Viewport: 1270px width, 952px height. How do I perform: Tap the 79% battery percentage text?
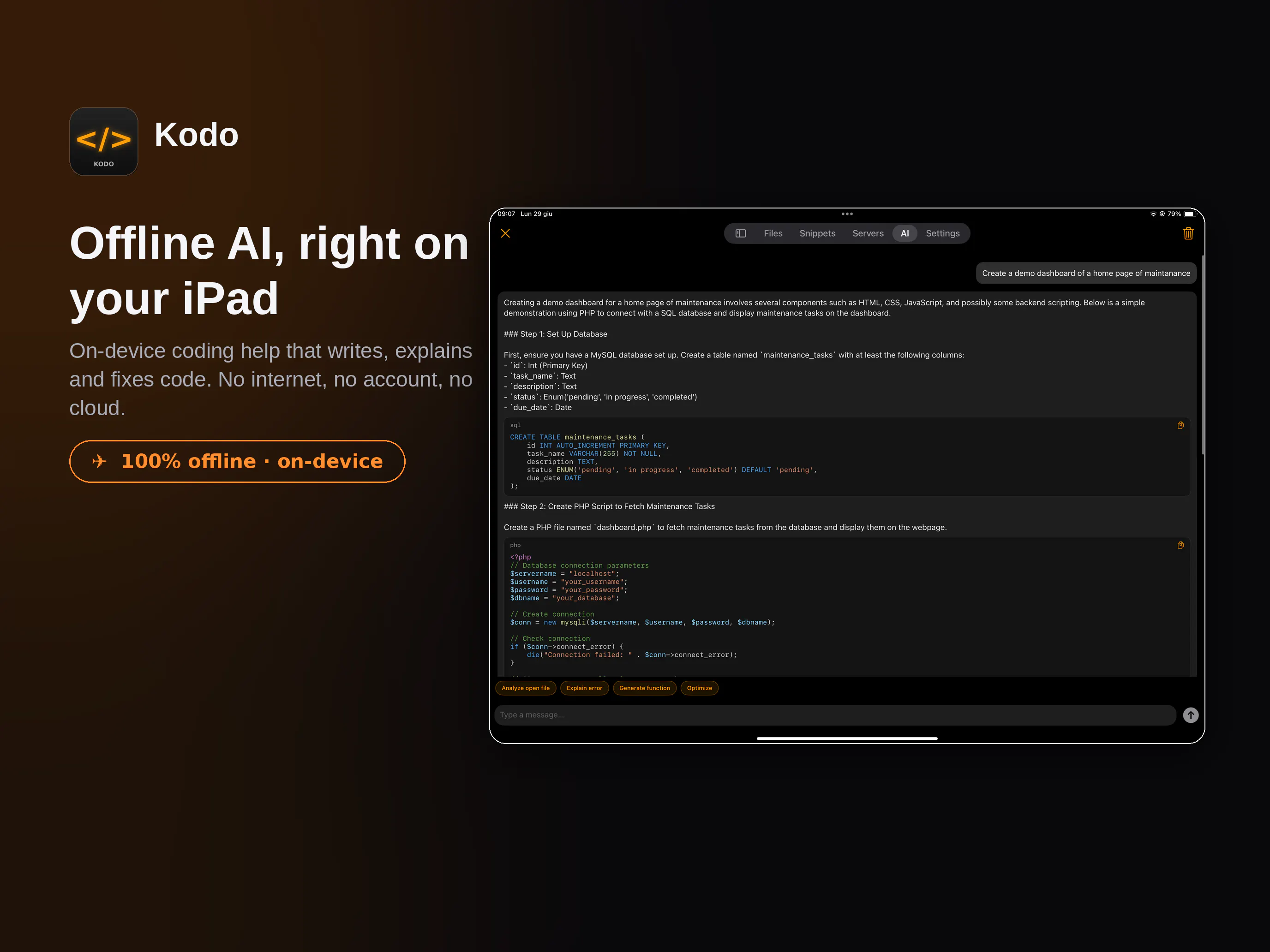[x=1174, y=214]
